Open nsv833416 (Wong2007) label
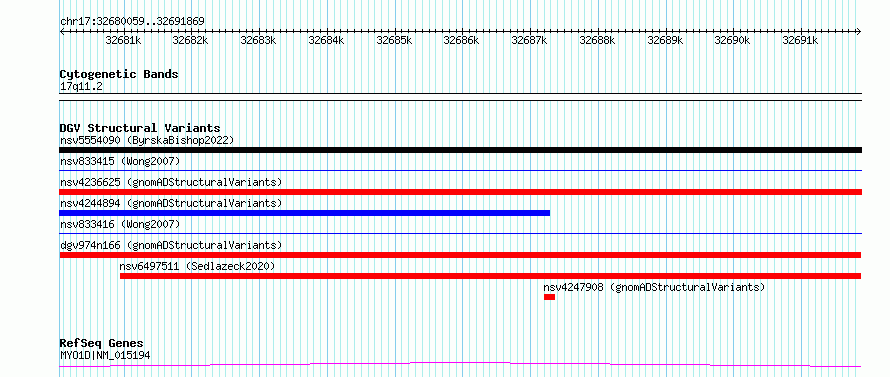The width and height of the screenshot is (890, 377). tap(120, 224)
